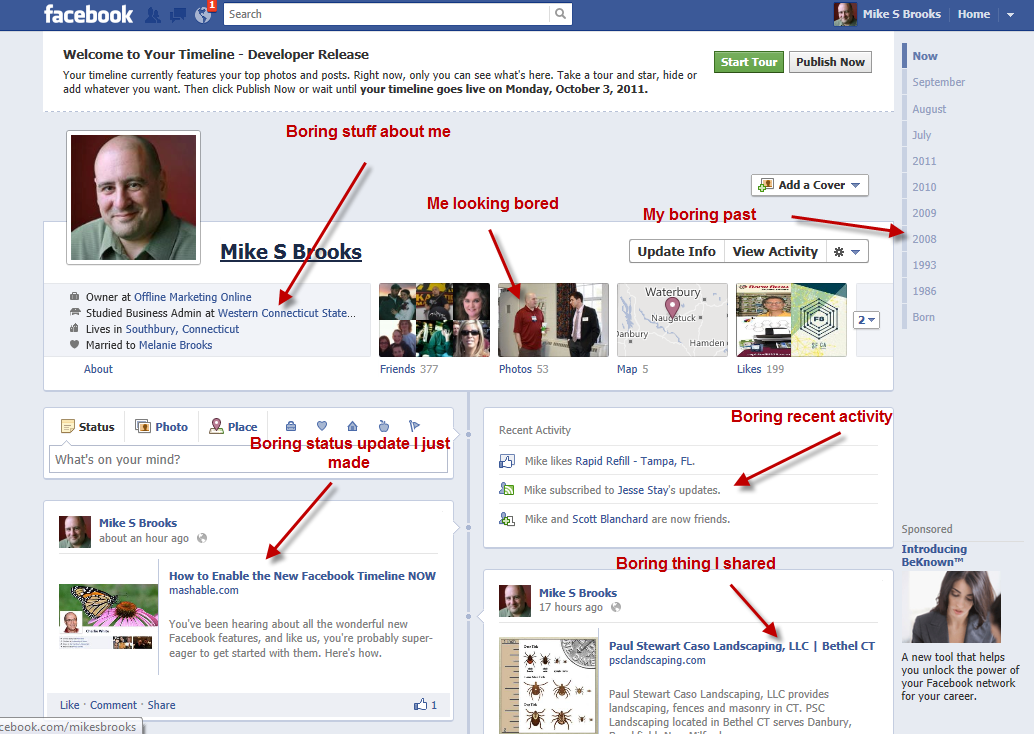The width and height of the screenshot is (1034, 734).
Task: Click the large profile picture
Action: (133, 197)
